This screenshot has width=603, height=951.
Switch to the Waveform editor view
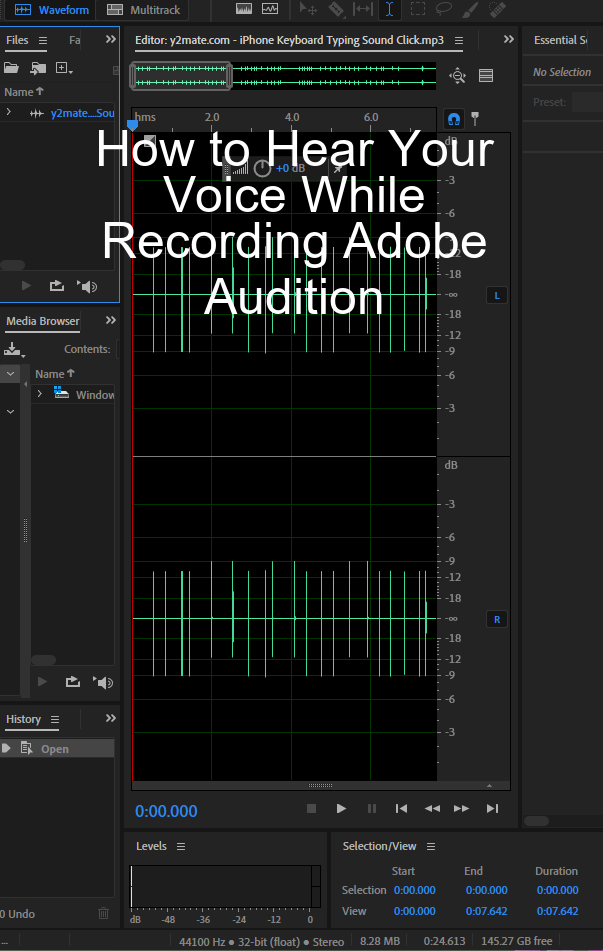click(x=51, y=10)
